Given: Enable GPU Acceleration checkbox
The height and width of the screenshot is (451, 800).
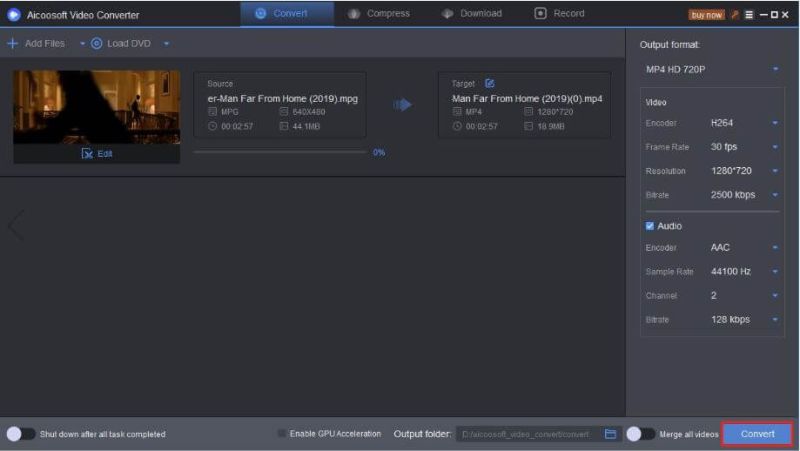Looking at the screenshot, I should [282, 434].
